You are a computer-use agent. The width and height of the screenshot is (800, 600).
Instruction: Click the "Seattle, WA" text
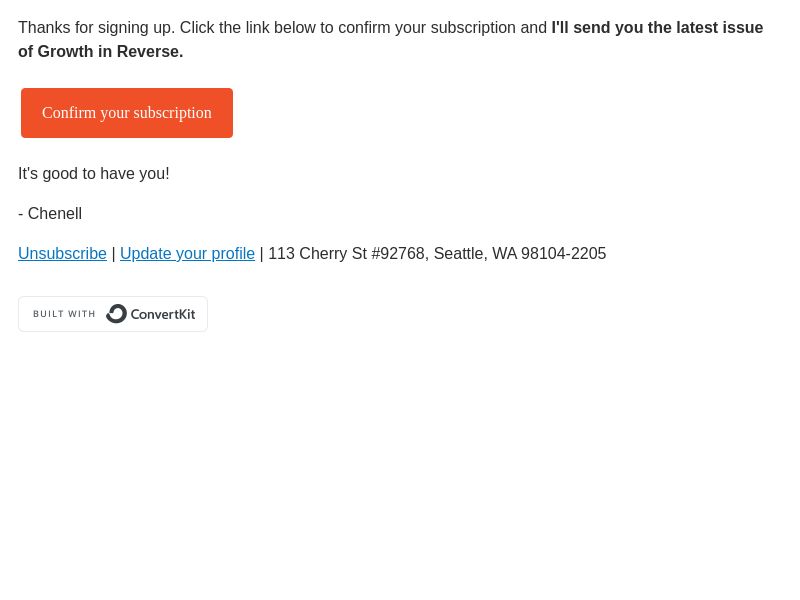[476, 254]
